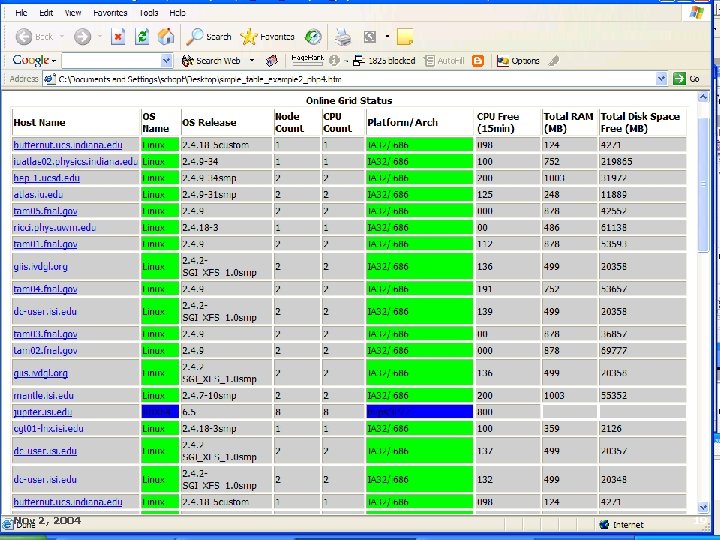This screenshot has width=720, height=540.
Task: Open the ricci.phys.uwm.edu link
Action: [55, 227]
